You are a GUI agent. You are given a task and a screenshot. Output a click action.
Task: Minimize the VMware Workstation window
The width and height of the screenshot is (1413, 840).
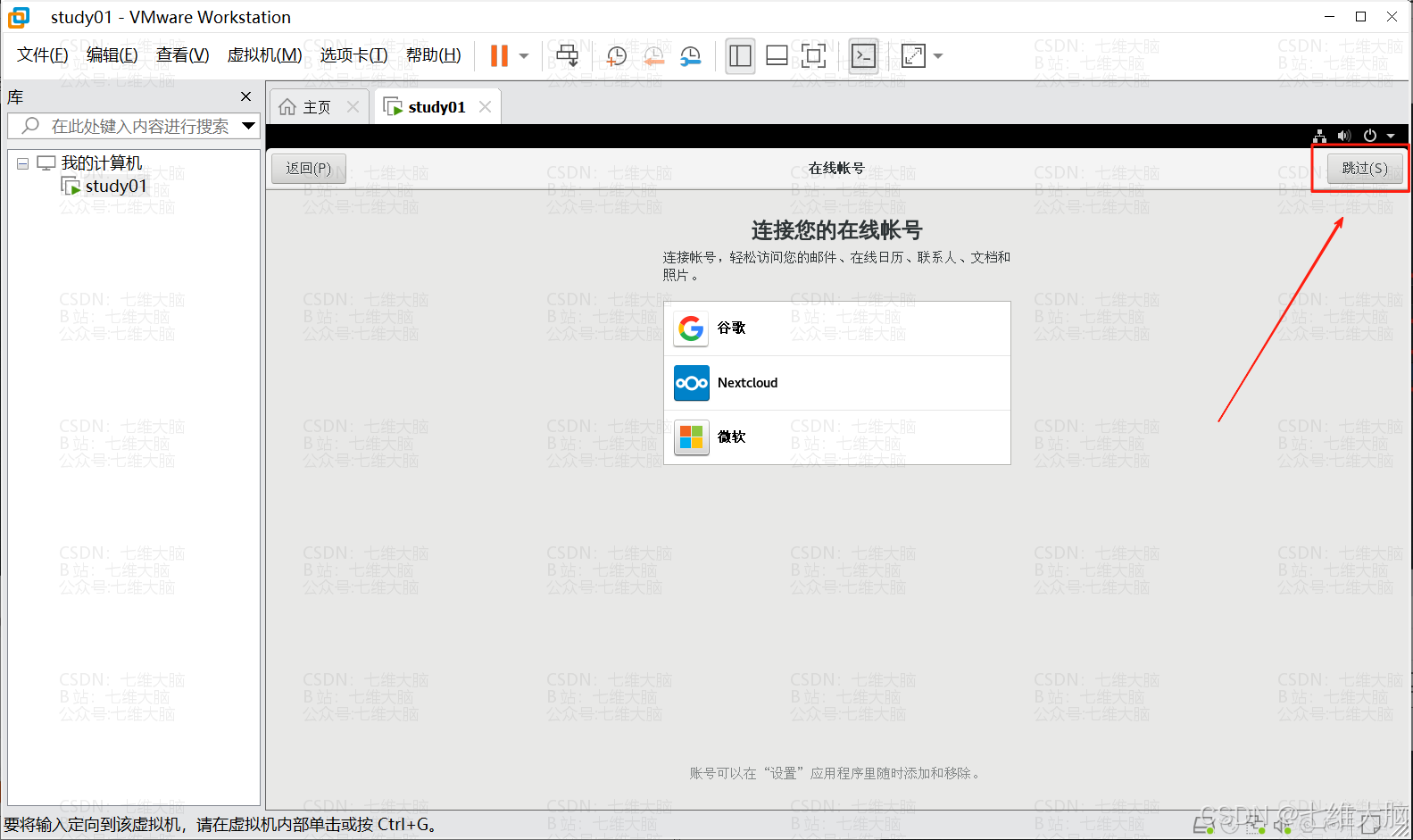point(1329,17)
